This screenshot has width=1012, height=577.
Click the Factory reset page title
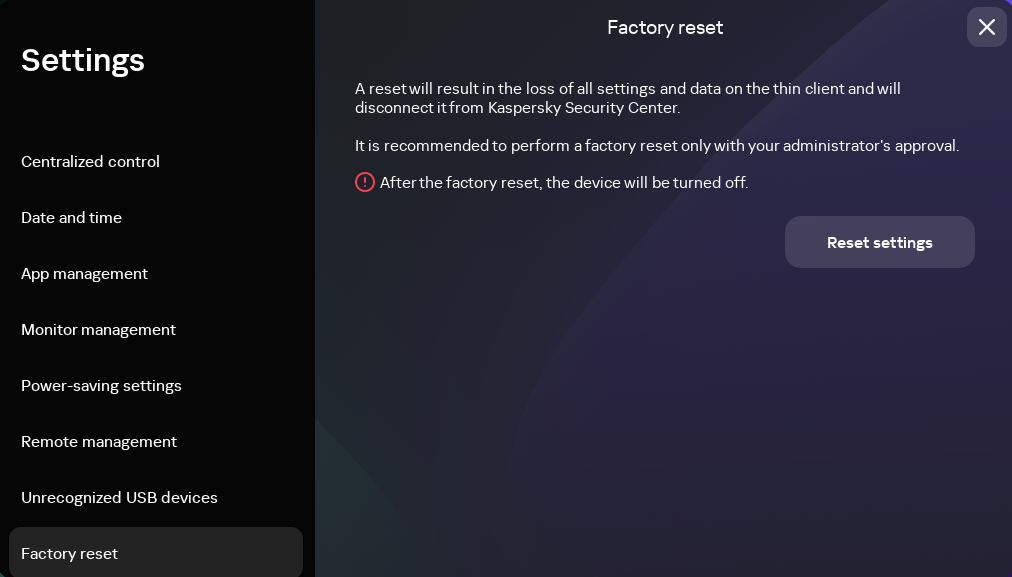pos(665,27)
